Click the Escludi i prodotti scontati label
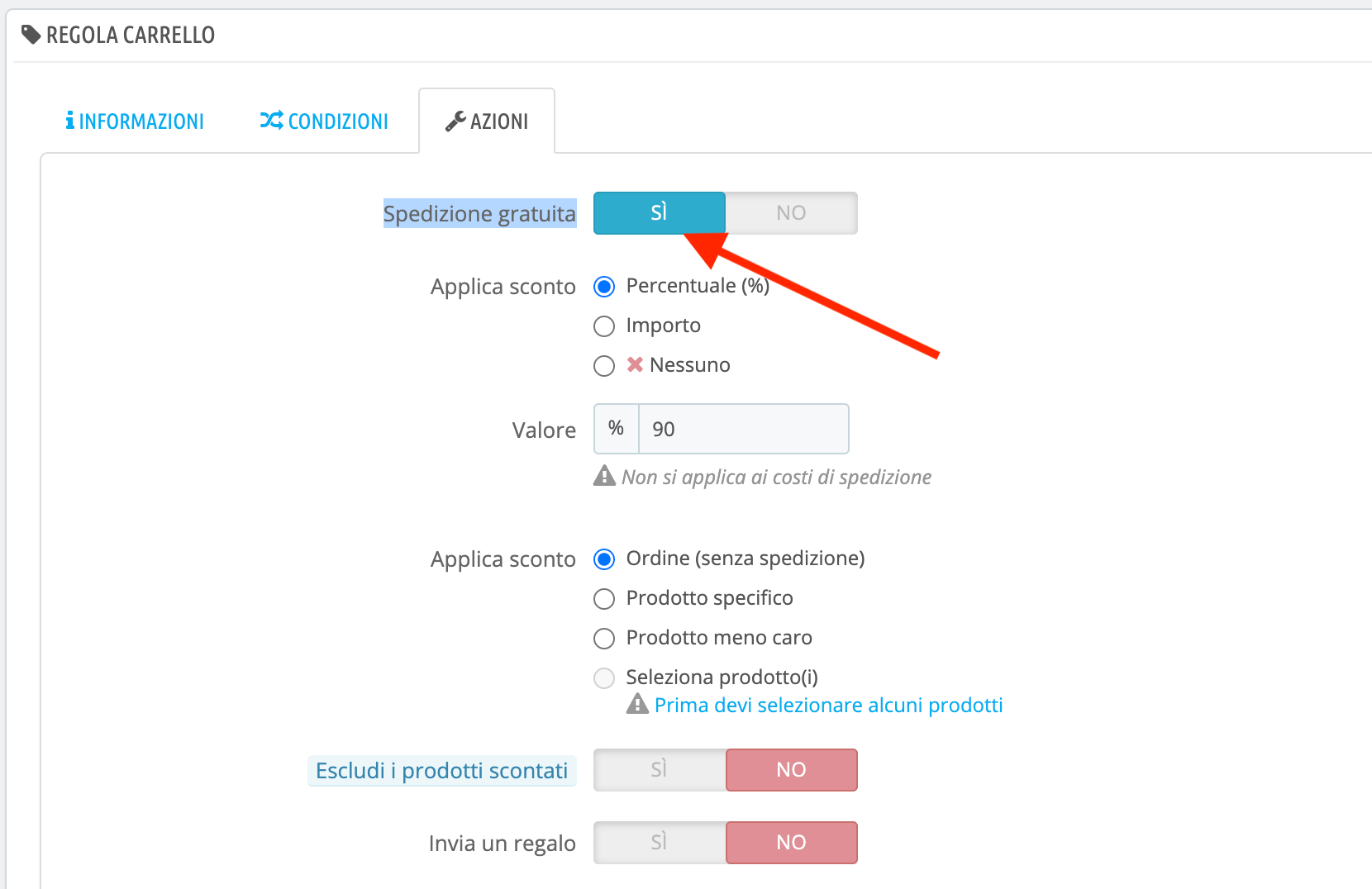The image size is (1372, 889). tap(441, 771)
